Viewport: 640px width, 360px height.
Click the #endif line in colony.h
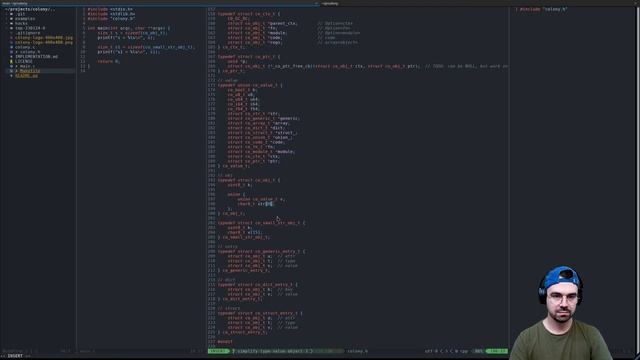pyautogui.click(x=225, y=342)
